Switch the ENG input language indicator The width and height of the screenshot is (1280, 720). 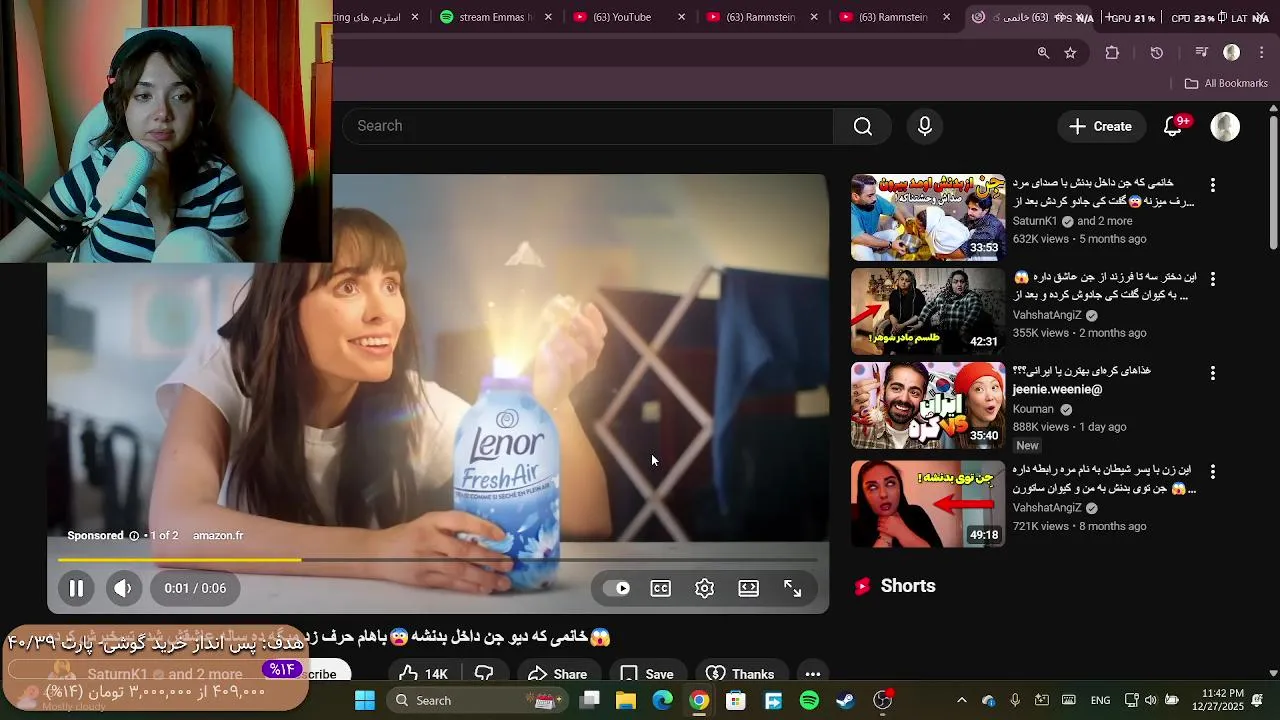click(x=1100, y=700)
